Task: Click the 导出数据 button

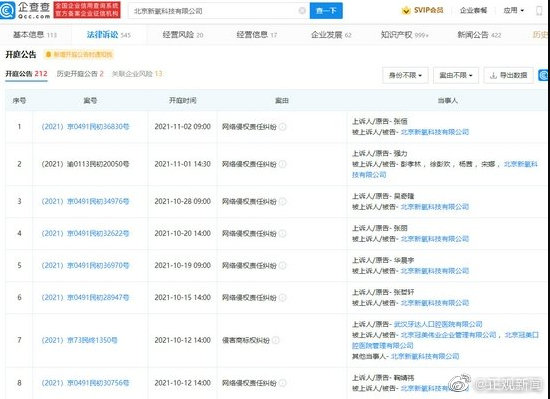Action: click(x=509, y=75)
